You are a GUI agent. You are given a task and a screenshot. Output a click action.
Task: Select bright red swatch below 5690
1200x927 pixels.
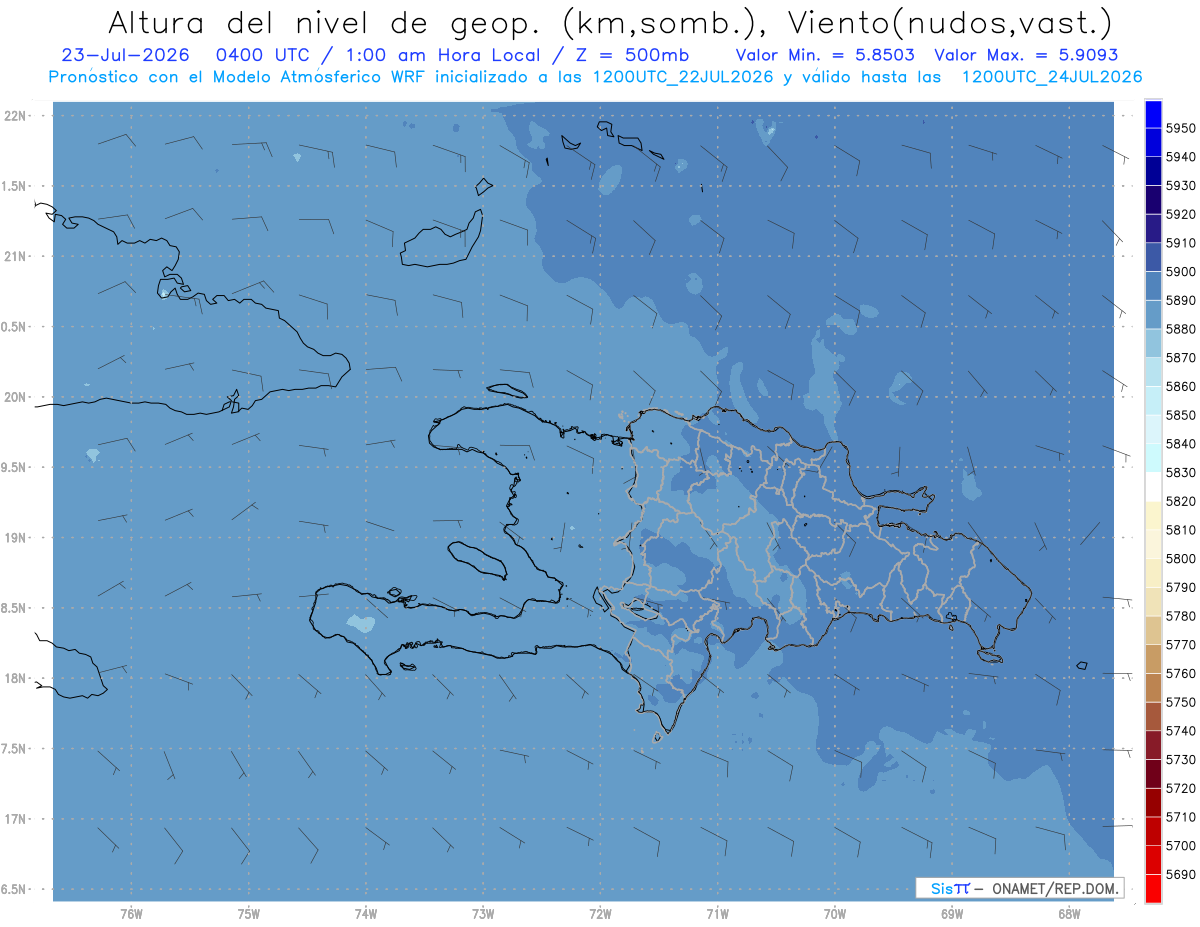pyautogui.click(x=1153, y=888)
